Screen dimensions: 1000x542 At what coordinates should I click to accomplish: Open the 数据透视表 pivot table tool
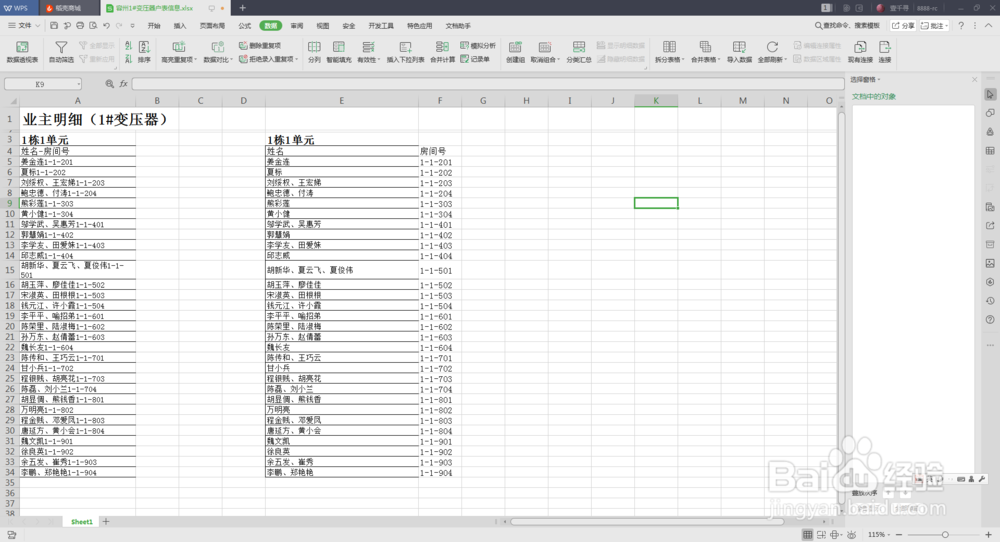22,51
